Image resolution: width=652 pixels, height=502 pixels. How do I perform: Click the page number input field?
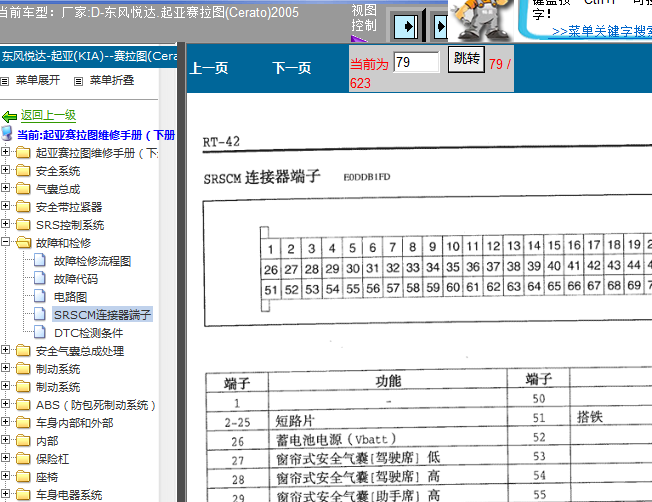tap(416, 62)
